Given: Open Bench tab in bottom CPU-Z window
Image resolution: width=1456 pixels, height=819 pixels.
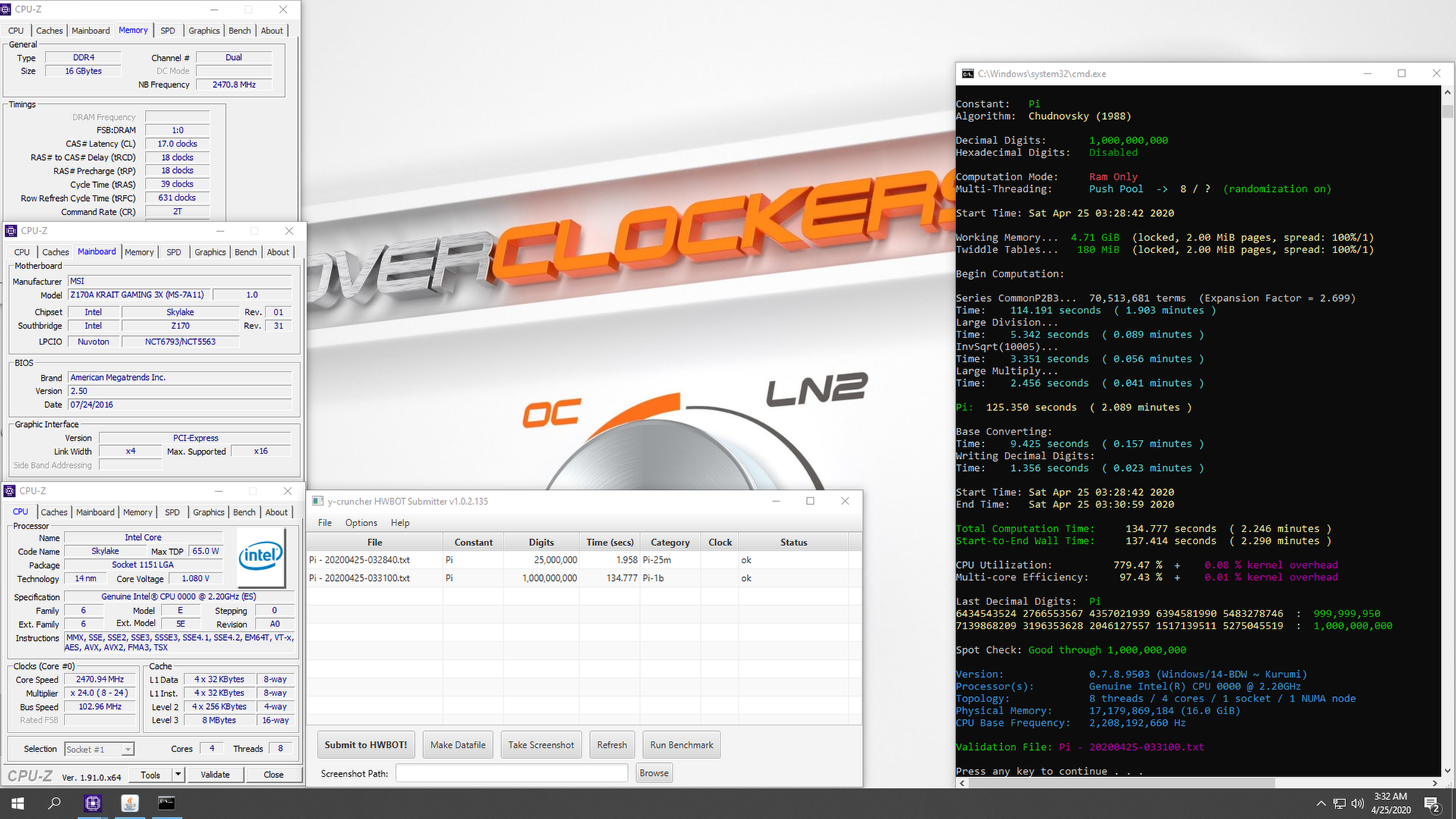Looking at the screenshot, I should pyautogui.click(x=244, y=512).
